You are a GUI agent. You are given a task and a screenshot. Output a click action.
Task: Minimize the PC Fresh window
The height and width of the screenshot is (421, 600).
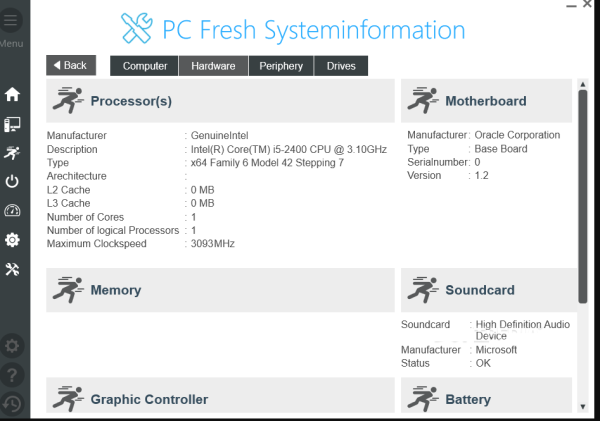[x=571, y=5]
